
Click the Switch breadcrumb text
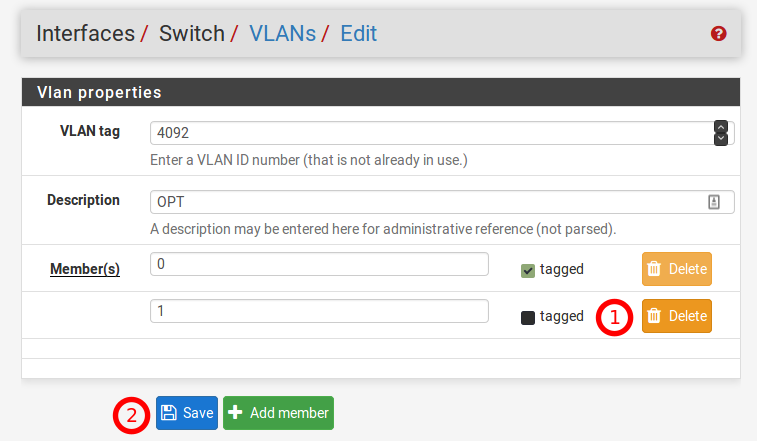192,33
